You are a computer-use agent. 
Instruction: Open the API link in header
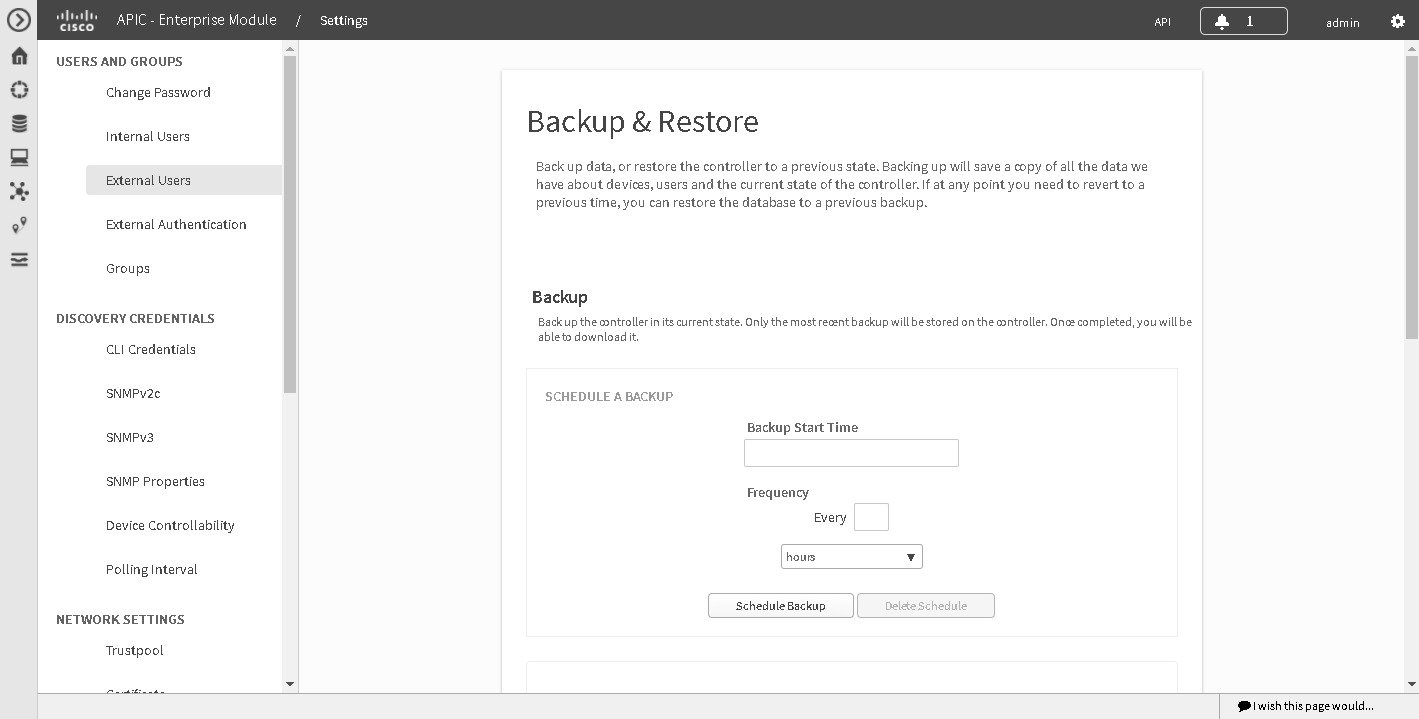[1162, 22]
